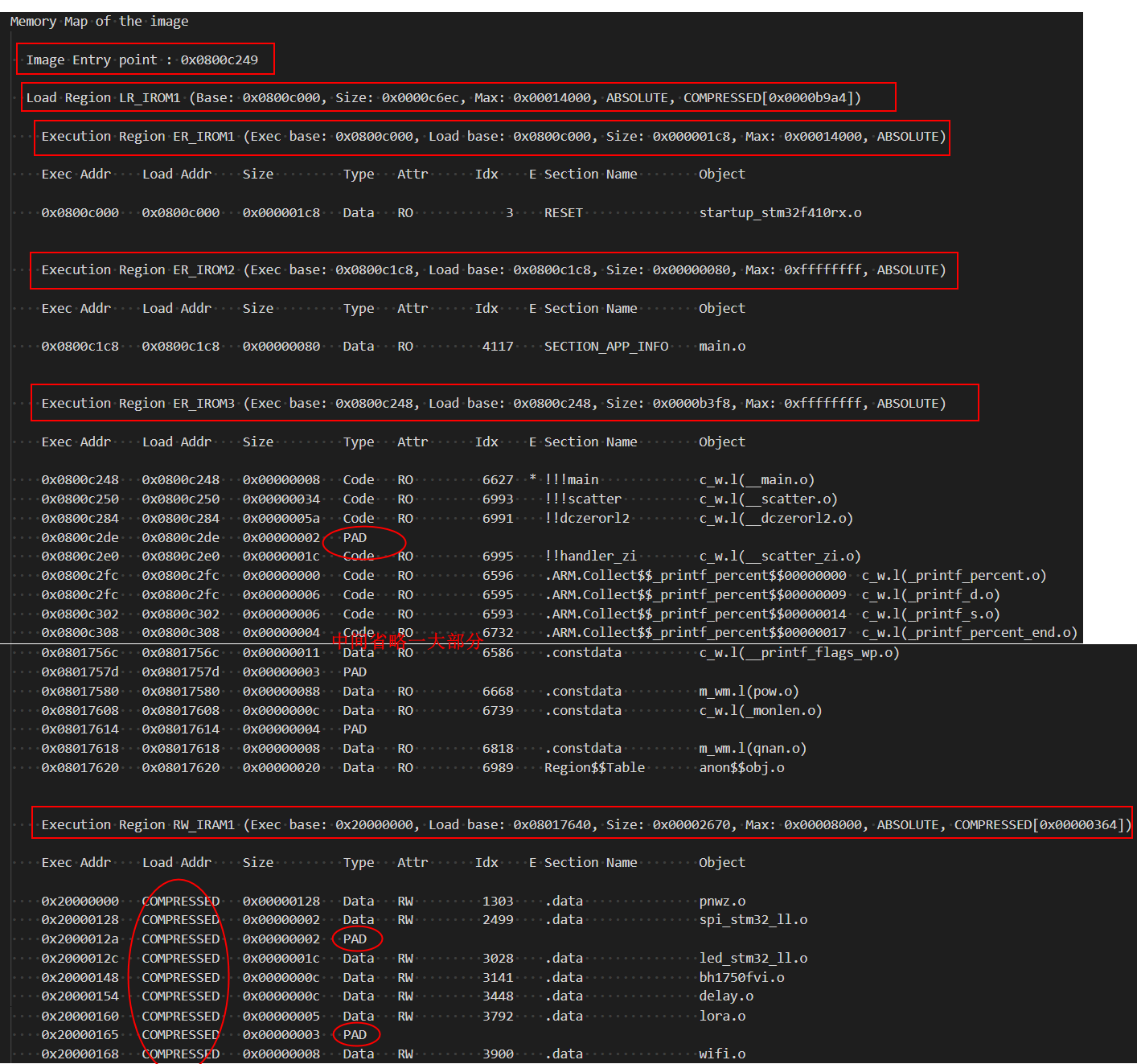Click c_w.l(_printf_d.o) object entry
This screenshot has height=1064, width=1137.
[931, 595]
